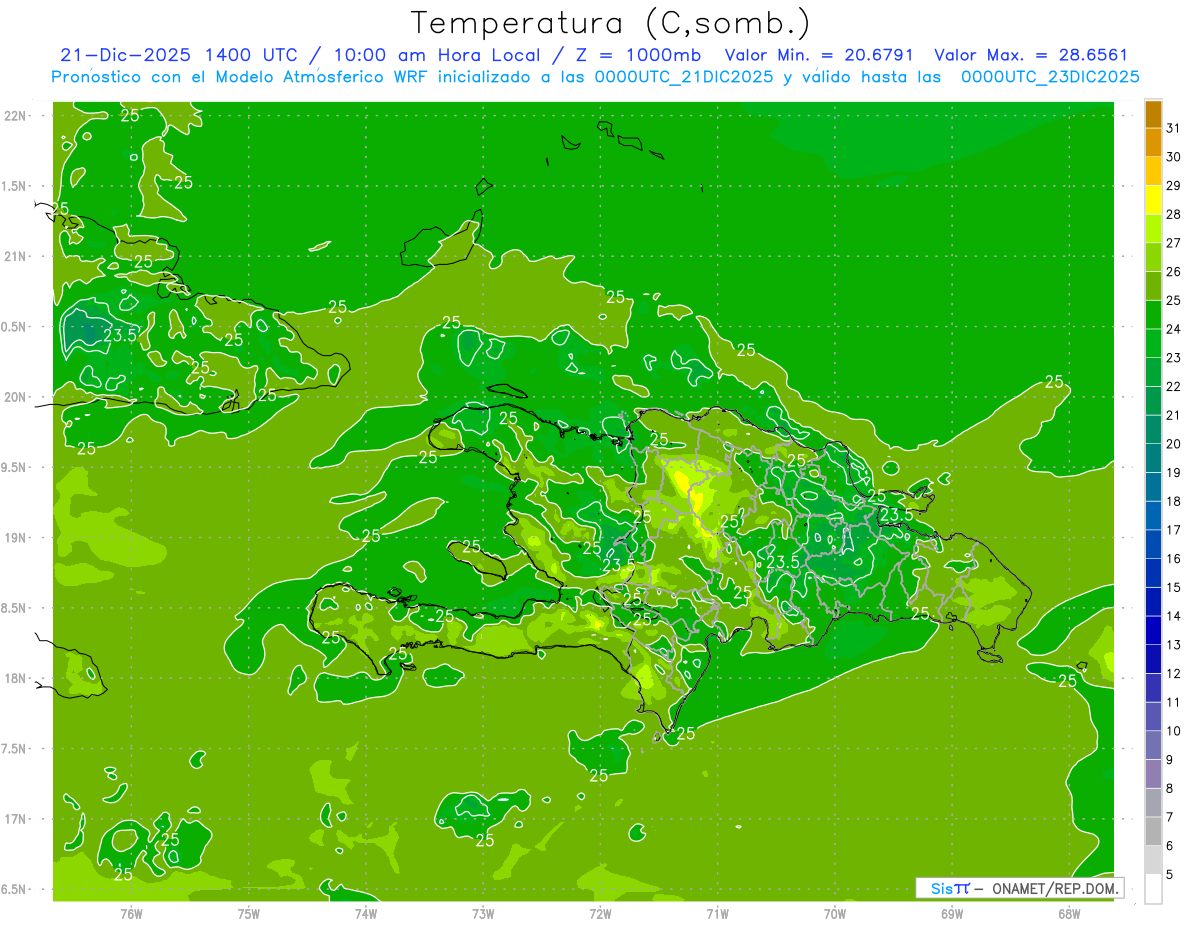Click the '18N' latitude axis label
The width and height of the screenshot is (1200, 927).
pos(17,678)
